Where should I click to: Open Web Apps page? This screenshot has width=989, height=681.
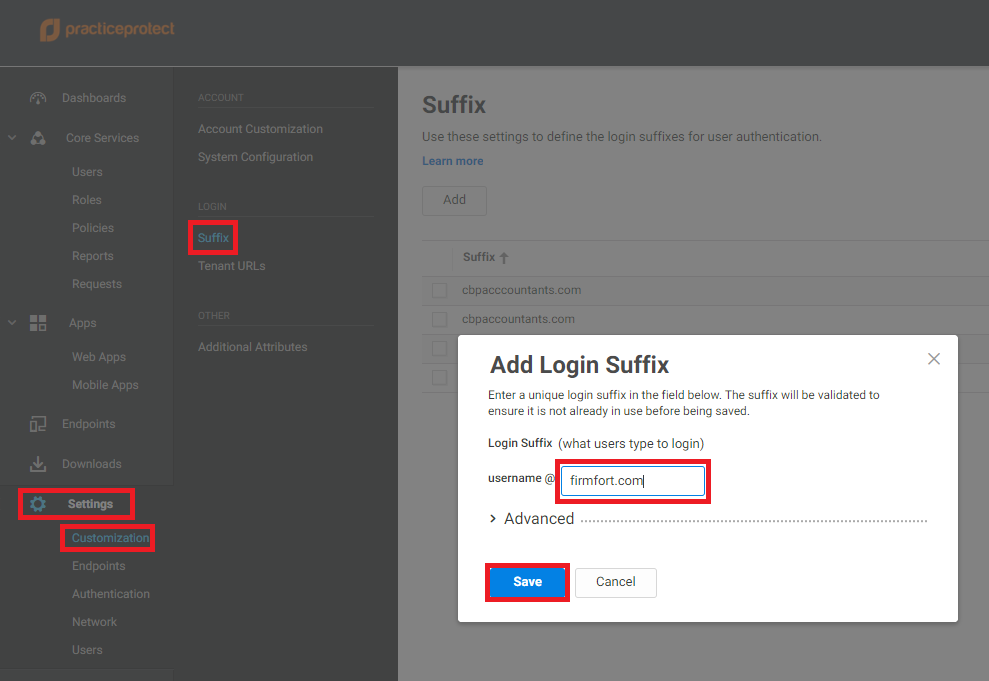pos(99,357)
